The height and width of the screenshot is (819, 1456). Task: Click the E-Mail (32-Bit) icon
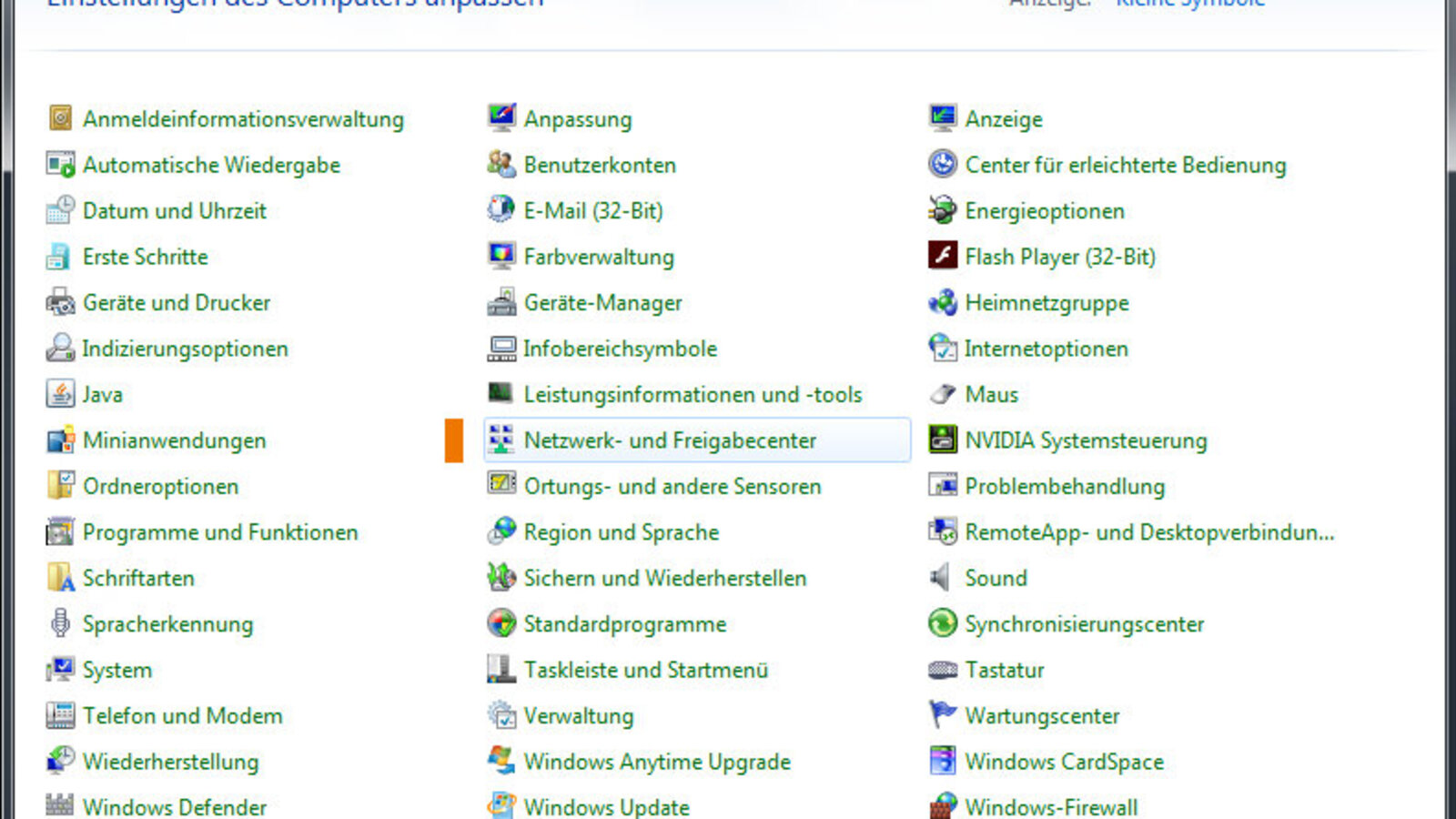pyautogui.click(x=501, y=210)
